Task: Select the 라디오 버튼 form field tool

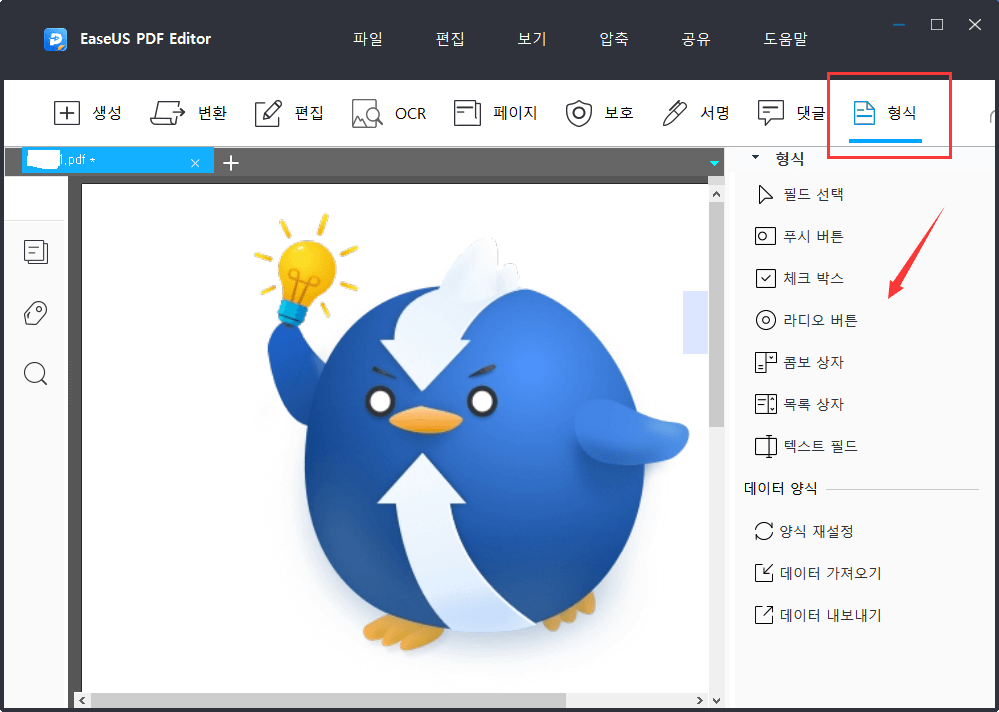Action: [802, 320]
